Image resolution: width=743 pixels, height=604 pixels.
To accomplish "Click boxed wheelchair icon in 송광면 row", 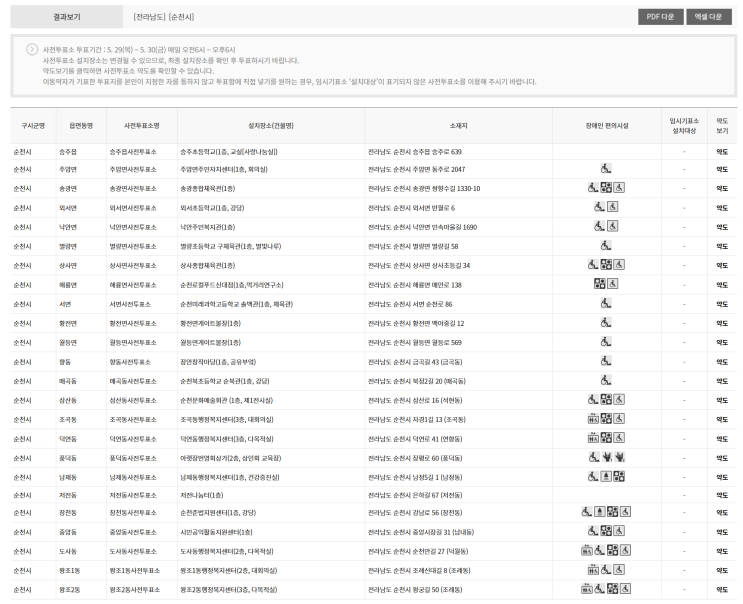I will (619, 188).
